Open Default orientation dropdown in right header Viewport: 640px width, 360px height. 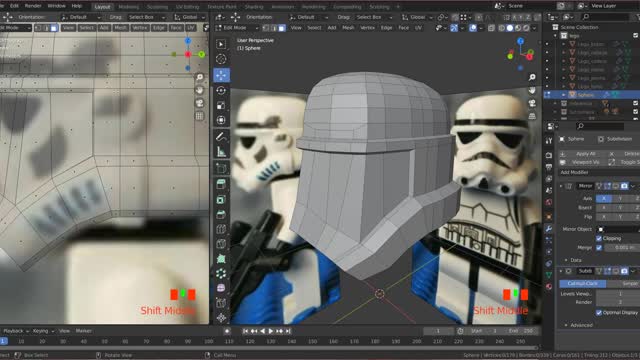308,18
